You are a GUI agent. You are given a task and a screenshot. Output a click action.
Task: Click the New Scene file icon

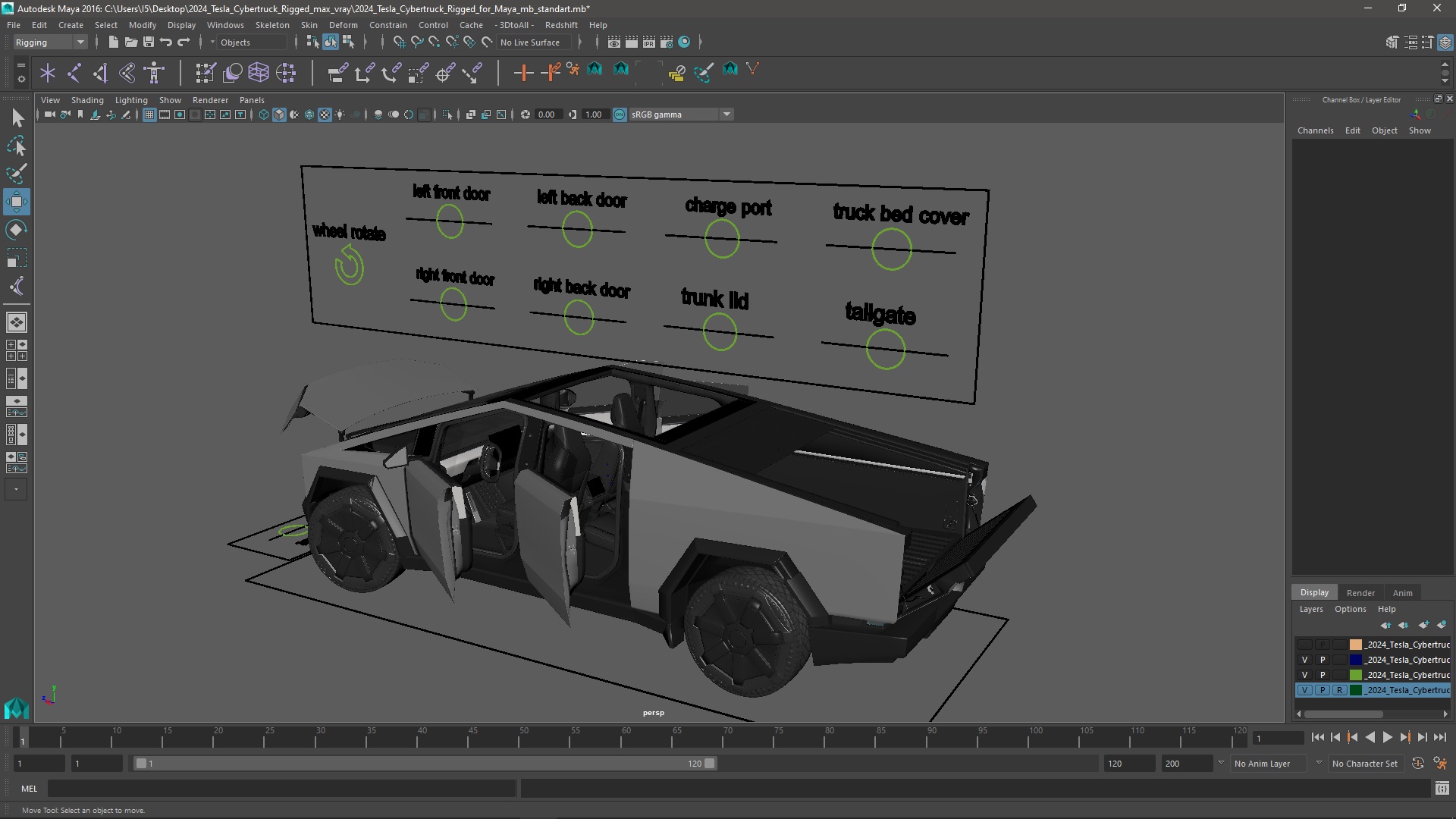[x=113, y=42]
